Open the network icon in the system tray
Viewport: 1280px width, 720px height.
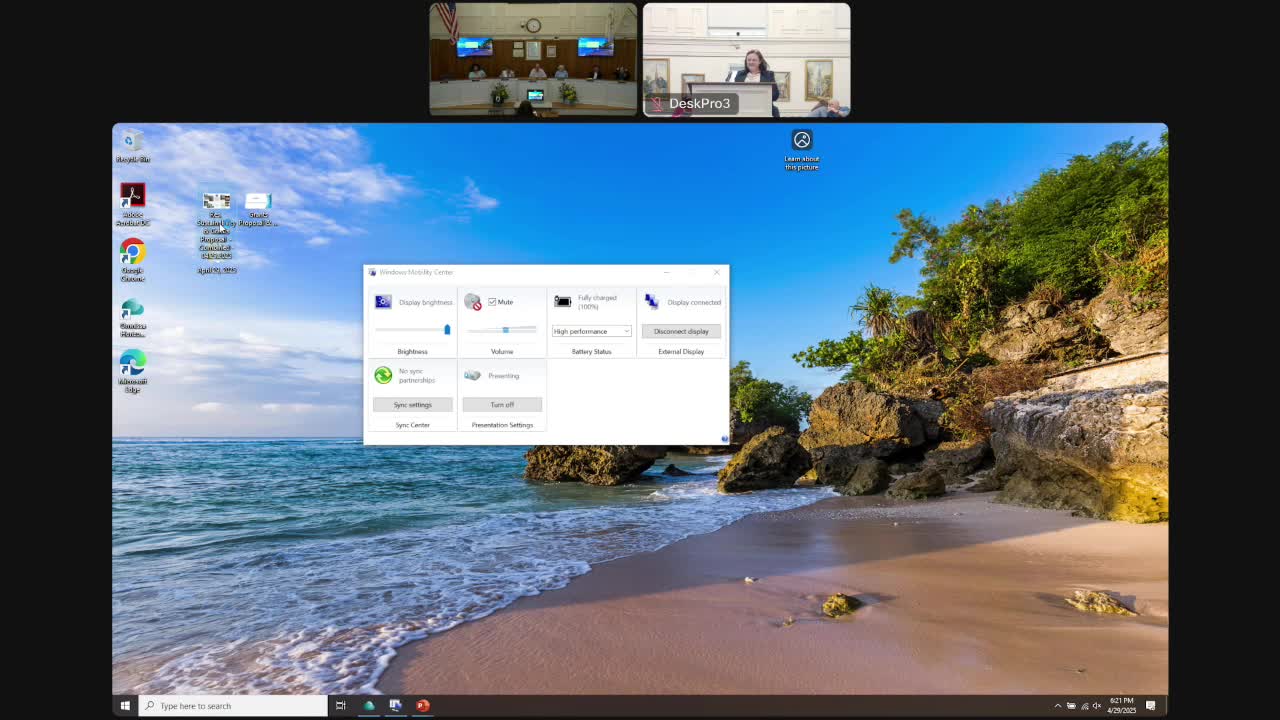pyautogui.click(x=1084, y=706)
